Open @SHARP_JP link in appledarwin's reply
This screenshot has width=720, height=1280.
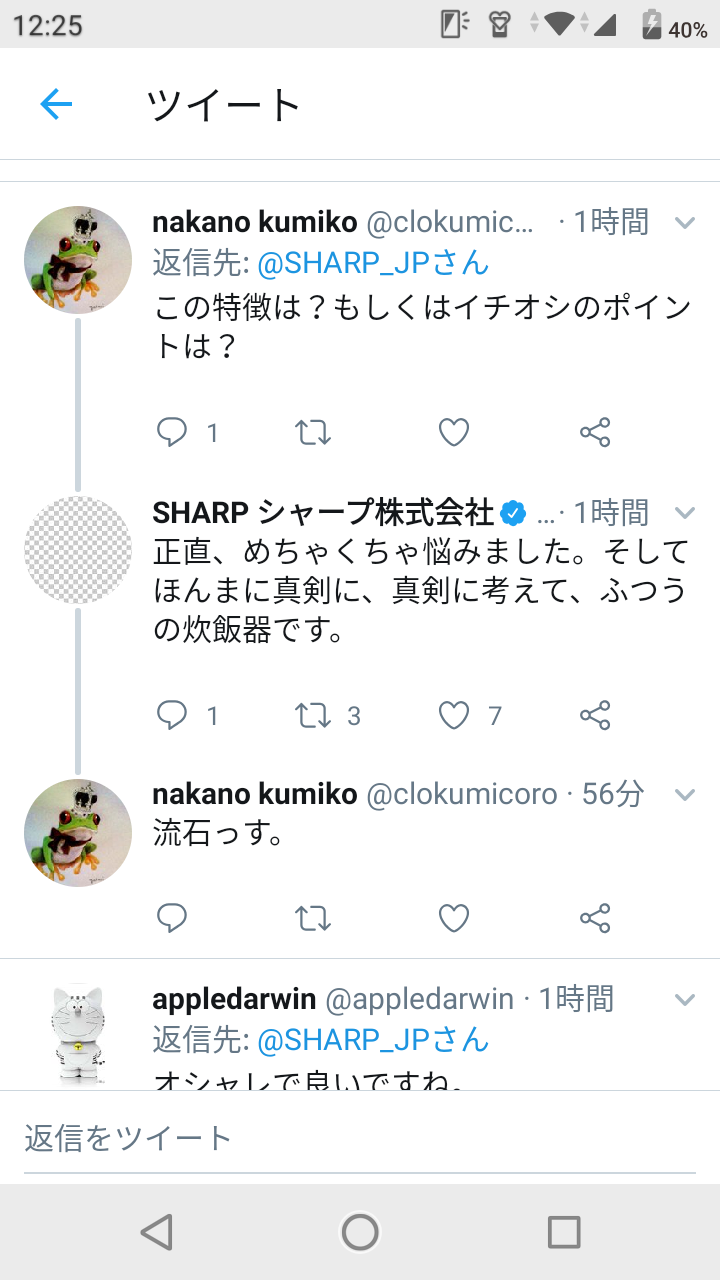point(372,1040)
